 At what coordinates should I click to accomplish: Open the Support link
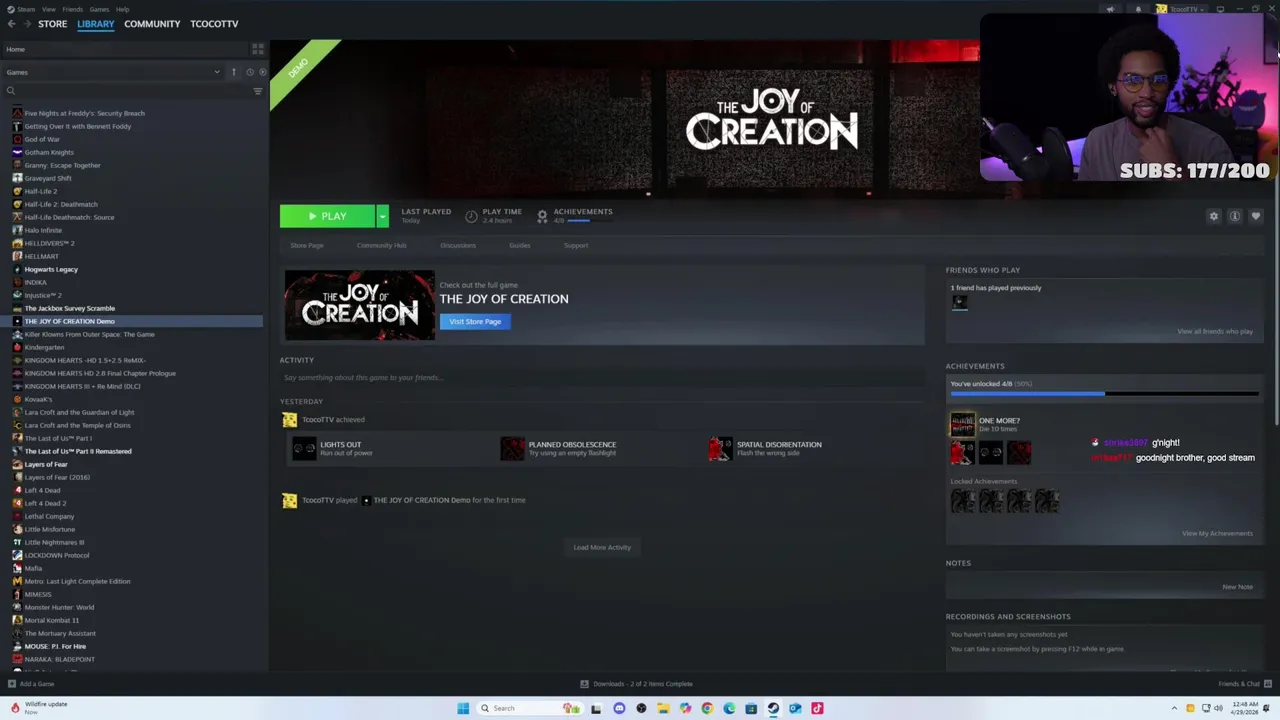pos(576,245)
